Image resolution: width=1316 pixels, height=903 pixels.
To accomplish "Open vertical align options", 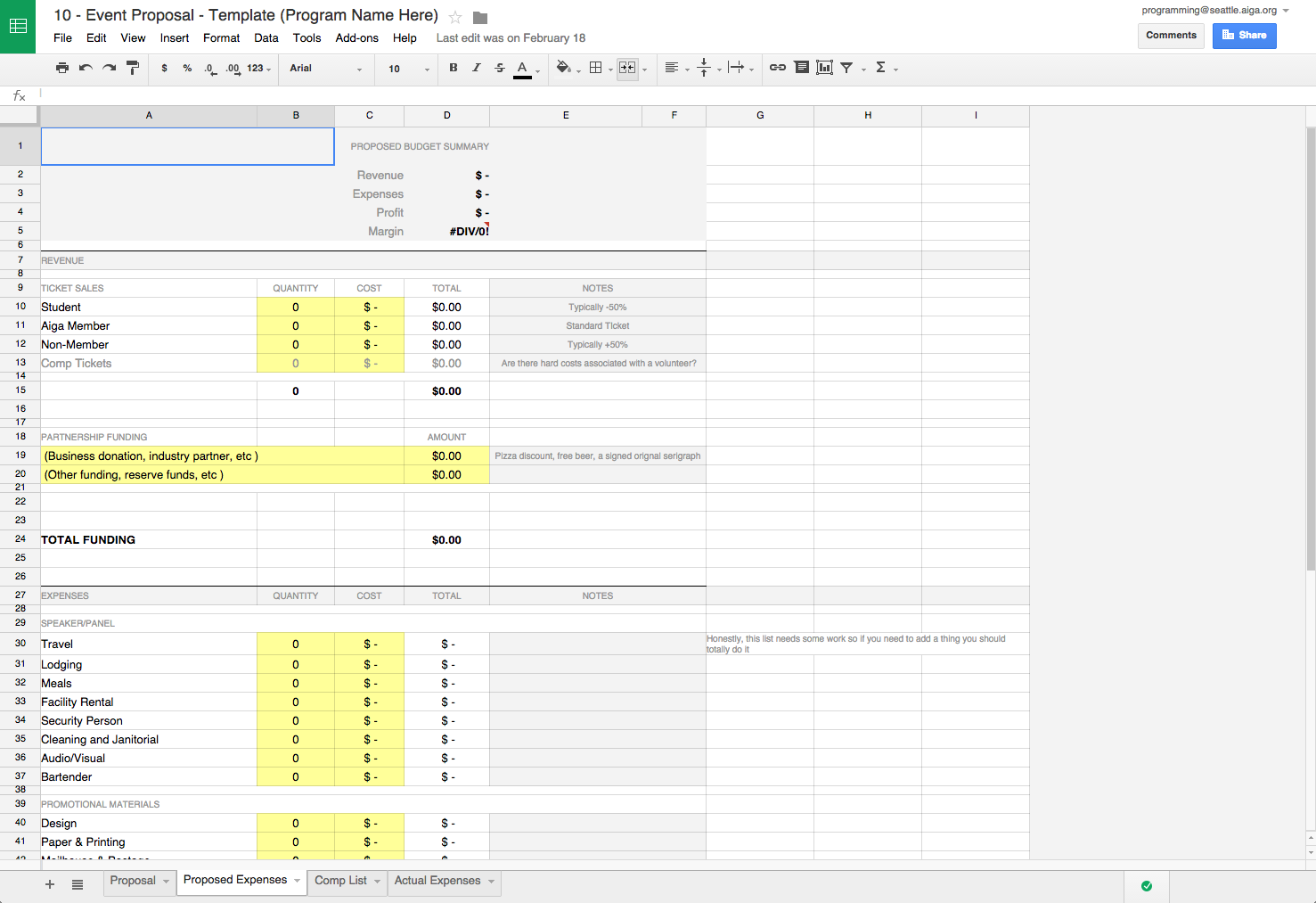I will 704,68.
